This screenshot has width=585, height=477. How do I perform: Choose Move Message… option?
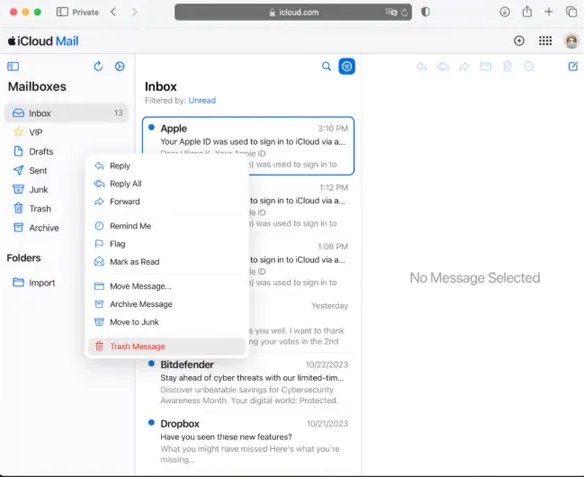(x=167, y=286)
